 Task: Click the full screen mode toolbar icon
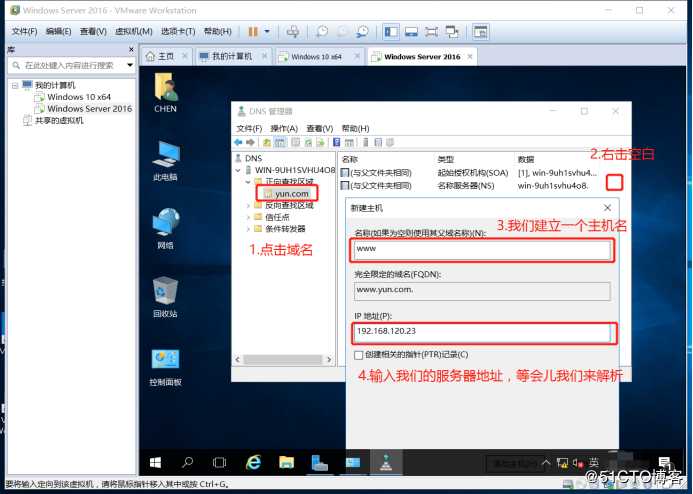coord(431,32)
